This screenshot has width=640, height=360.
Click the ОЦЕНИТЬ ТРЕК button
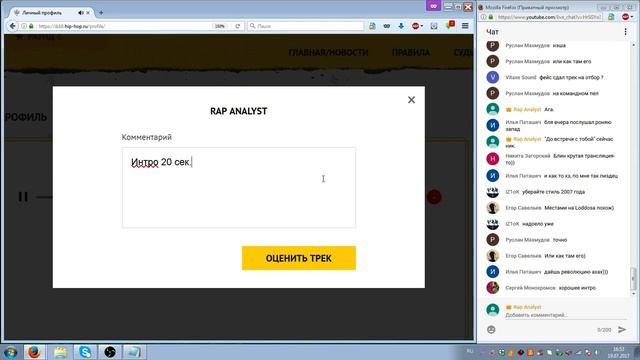pyautogui.click(x=298, y=258)
